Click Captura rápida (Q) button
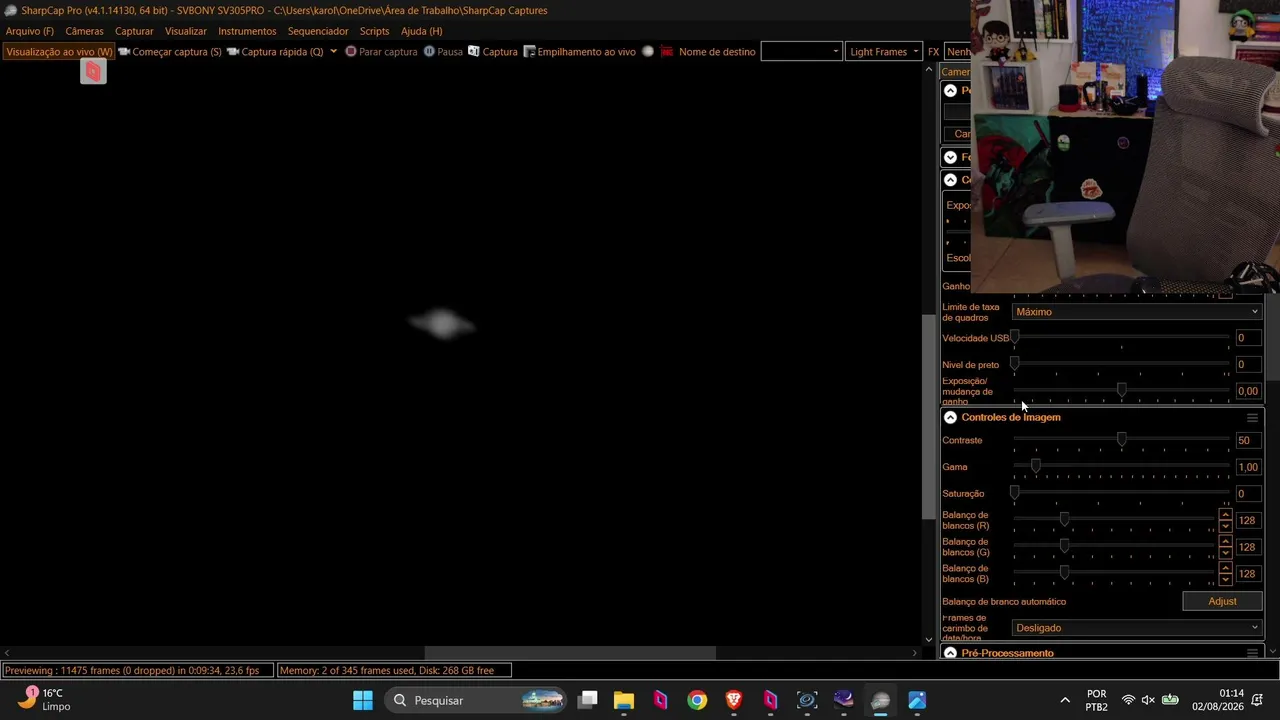 click(x=275, y=51)
